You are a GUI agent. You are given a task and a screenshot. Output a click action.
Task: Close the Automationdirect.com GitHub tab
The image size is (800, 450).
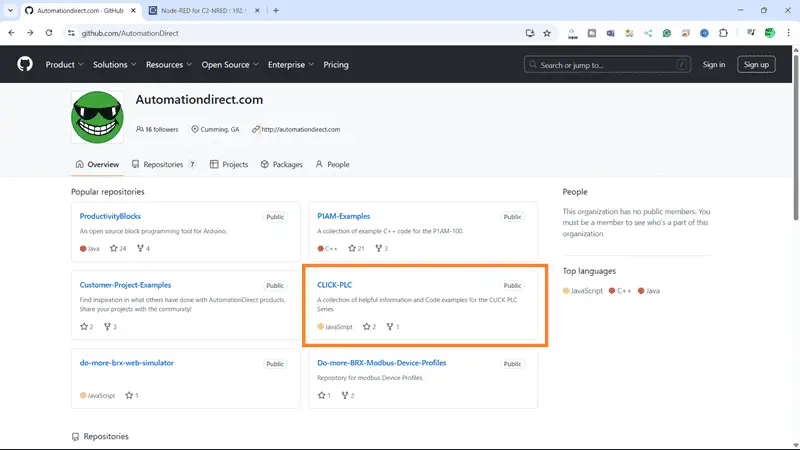click(x=133, y=10)
